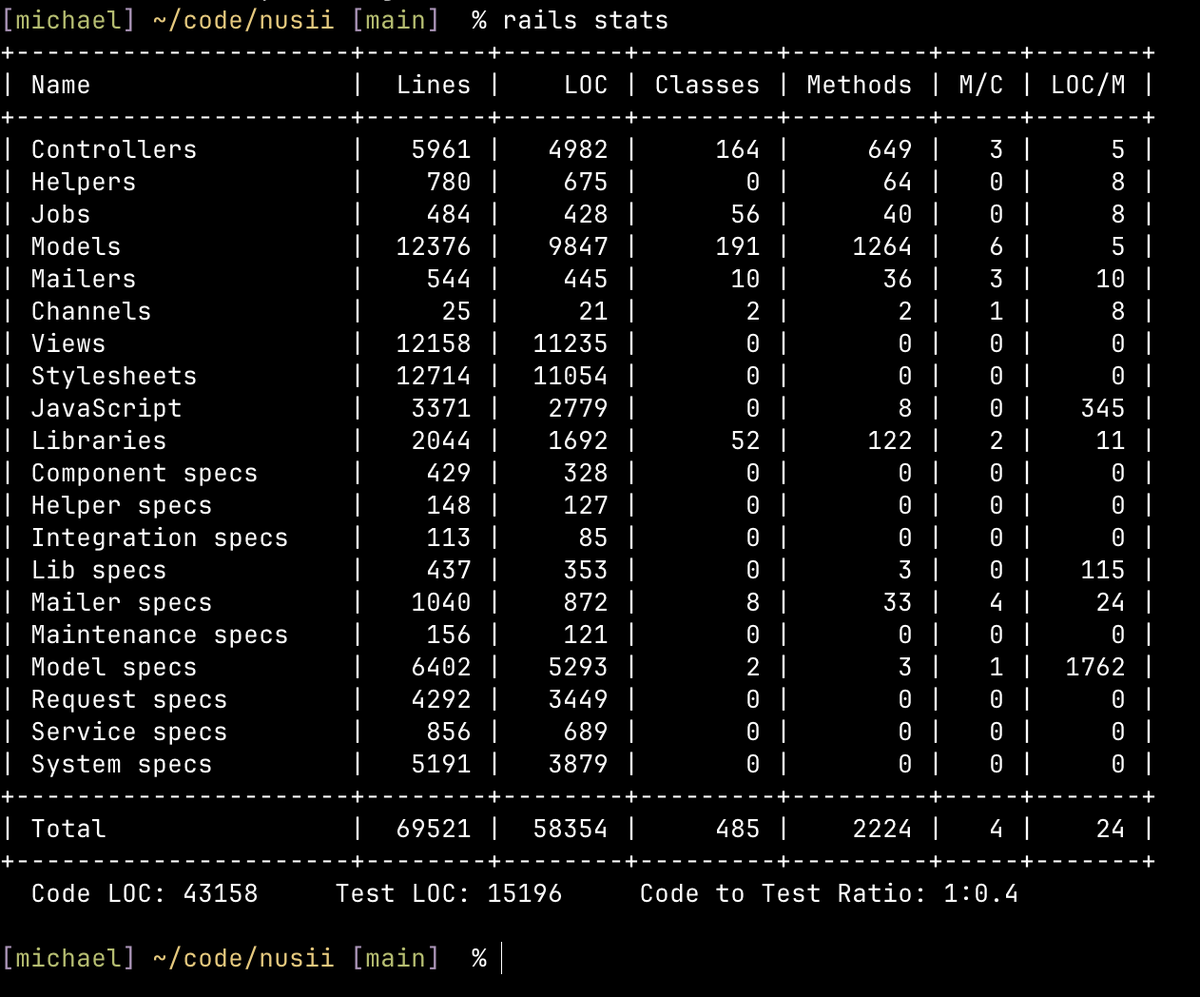Select the Helper specs row name
The height and width of the screenshot is (997, 1200).
(x=121, y=505)
